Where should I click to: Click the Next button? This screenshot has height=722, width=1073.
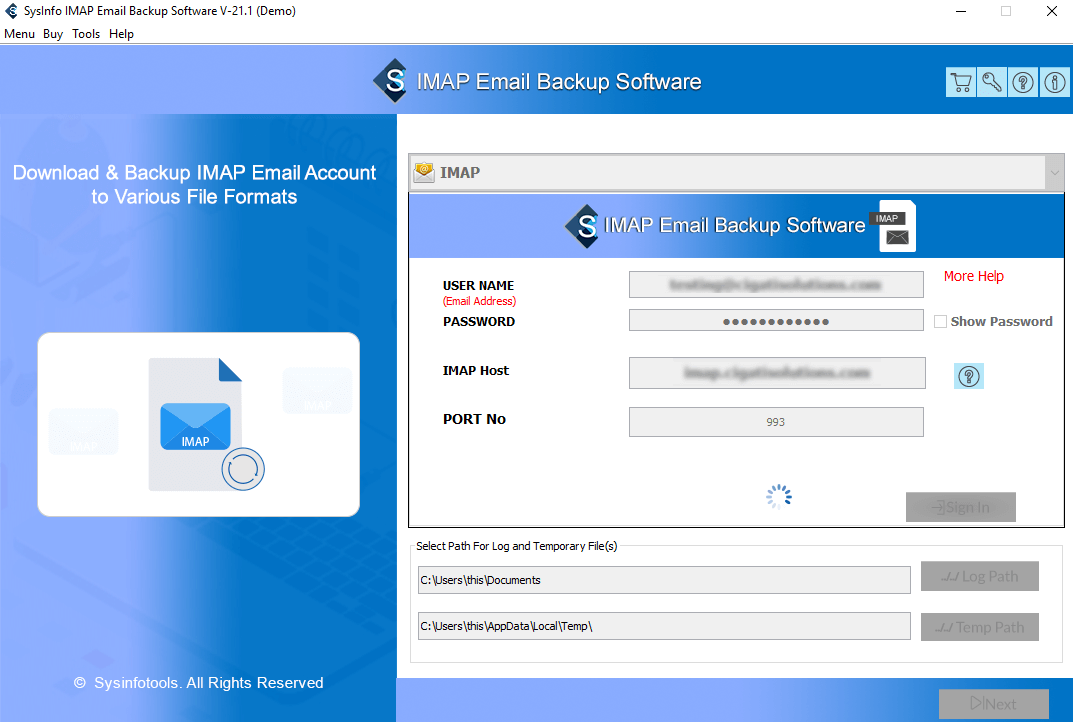(993, 704)
